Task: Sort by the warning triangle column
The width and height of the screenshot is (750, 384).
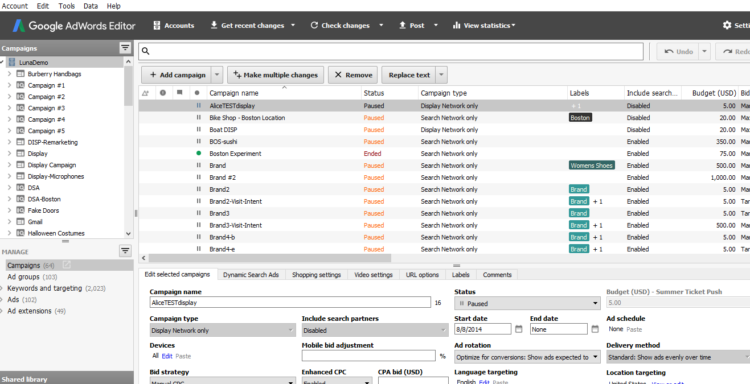Action: [x=146, y=93]
